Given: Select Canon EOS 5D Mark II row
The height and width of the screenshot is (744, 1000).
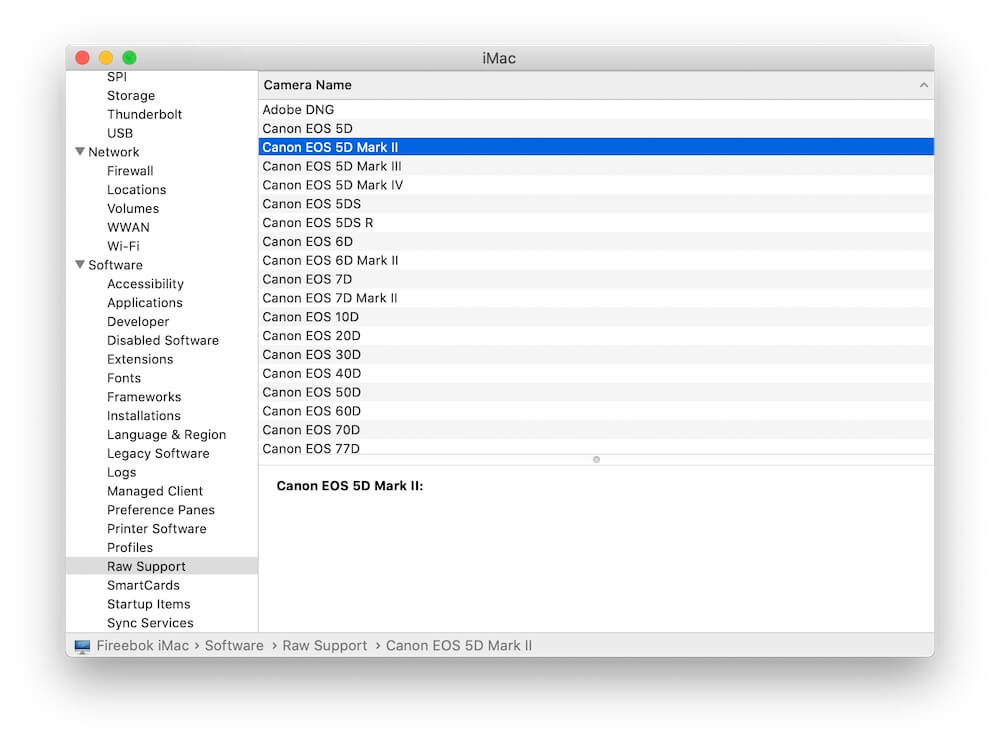Looking at the screenshot, I should tap(596, 147).
